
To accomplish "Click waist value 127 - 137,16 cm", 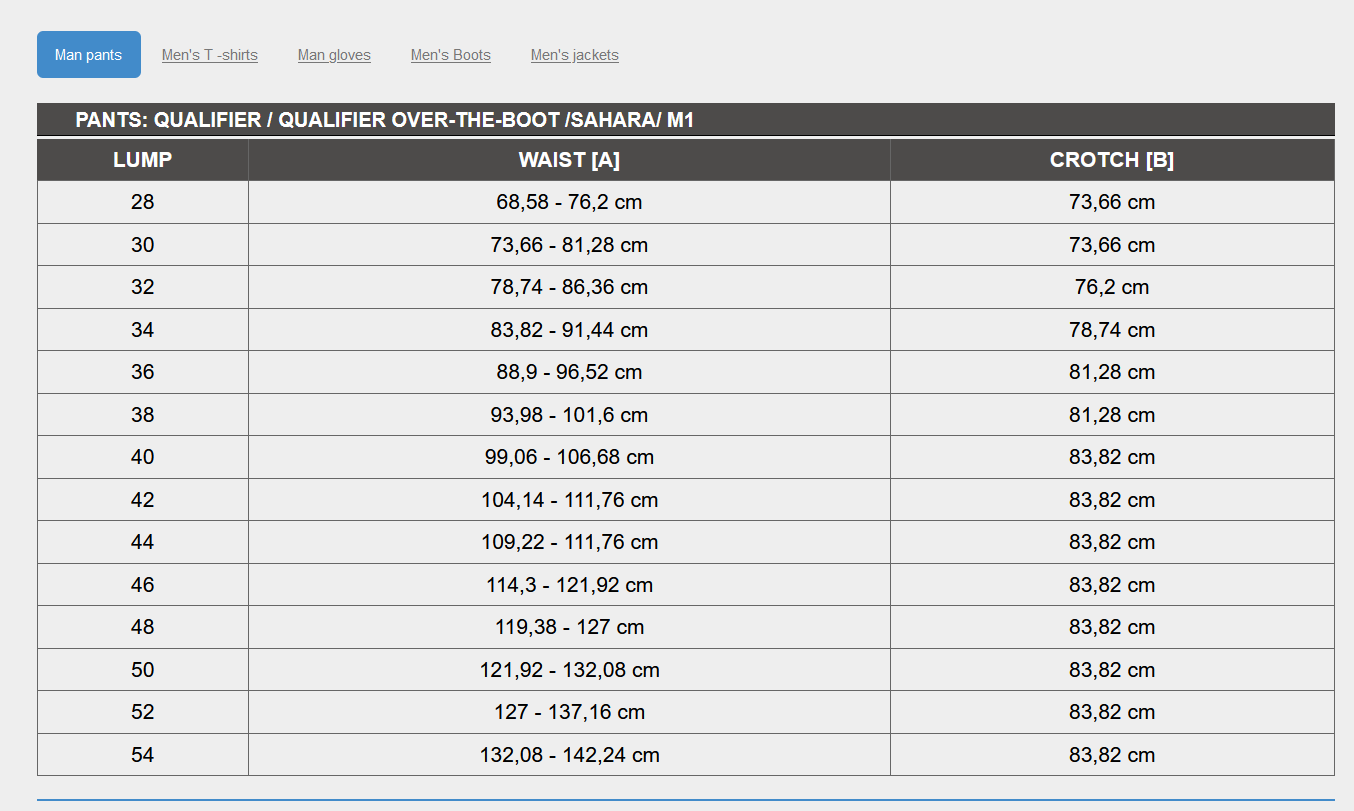I will pos(569,712).
